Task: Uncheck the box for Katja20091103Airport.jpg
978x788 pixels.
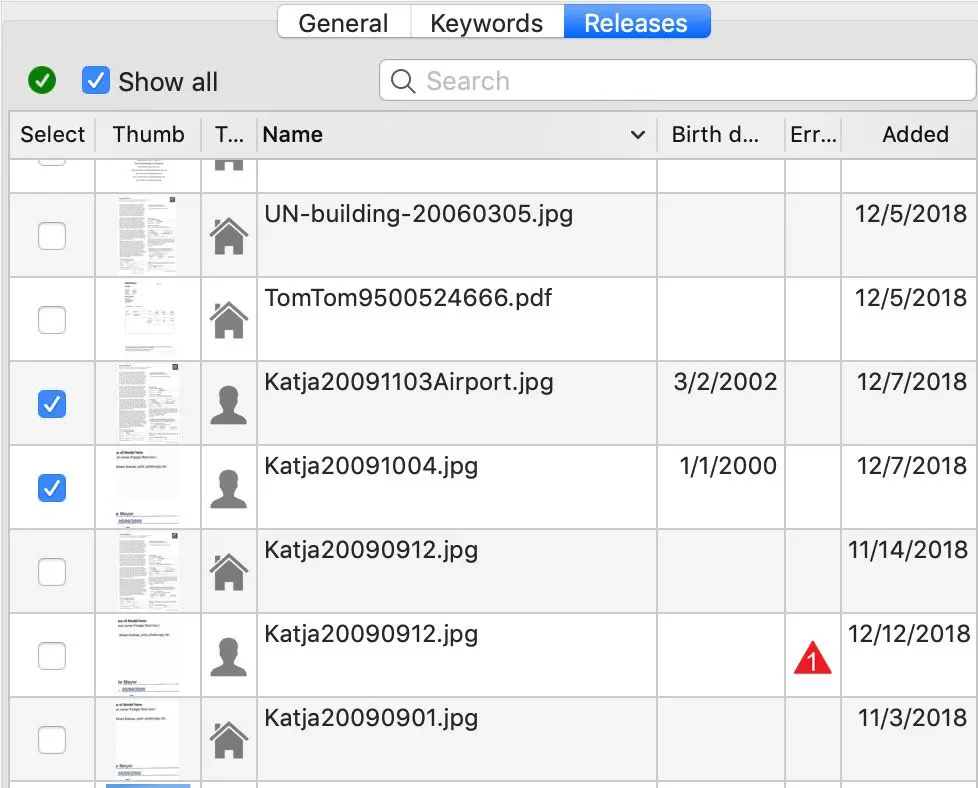Action: [x=52, y=404]
